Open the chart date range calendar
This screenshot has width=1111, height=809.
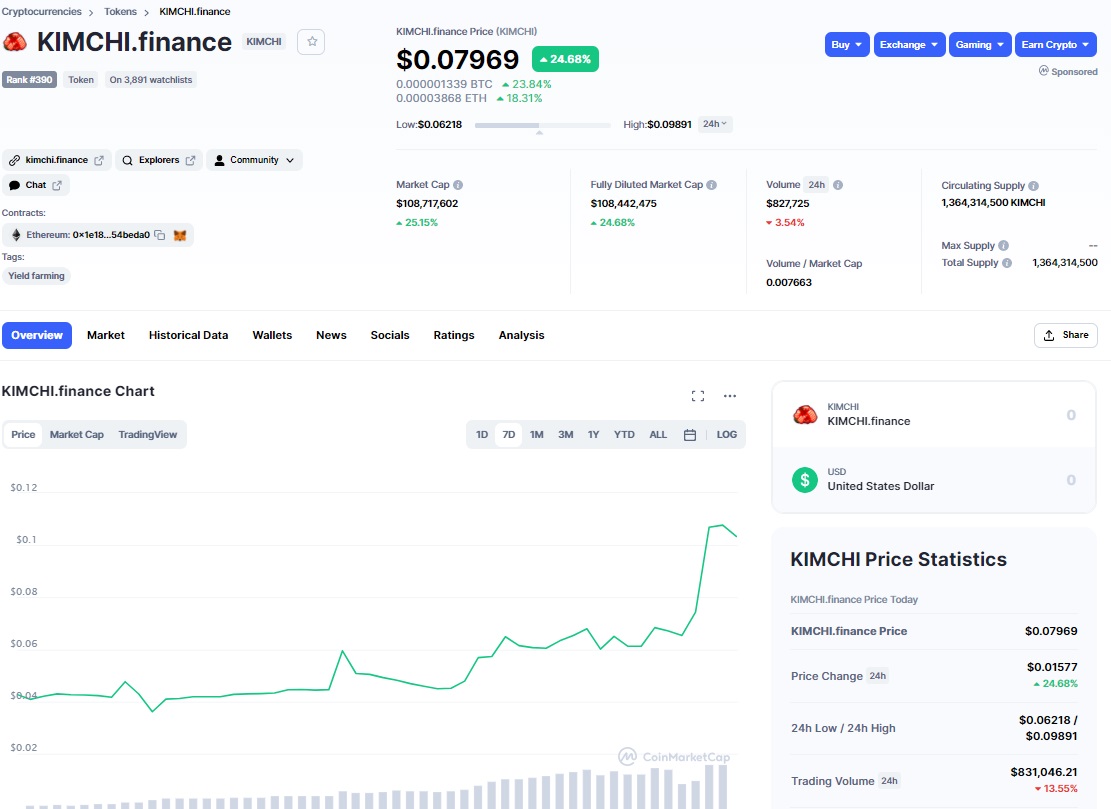tap(689, 435)
